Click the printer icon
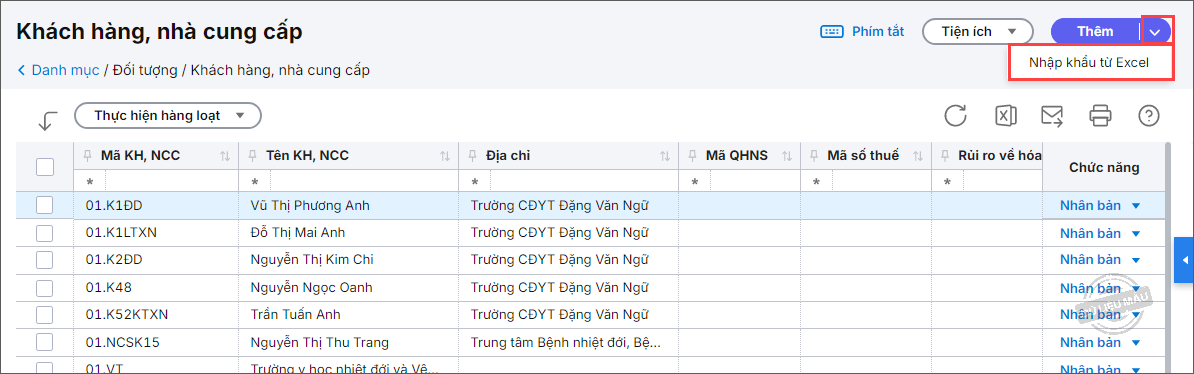This screenshot has width=1194, height=374. click(x=1100, y=116)
